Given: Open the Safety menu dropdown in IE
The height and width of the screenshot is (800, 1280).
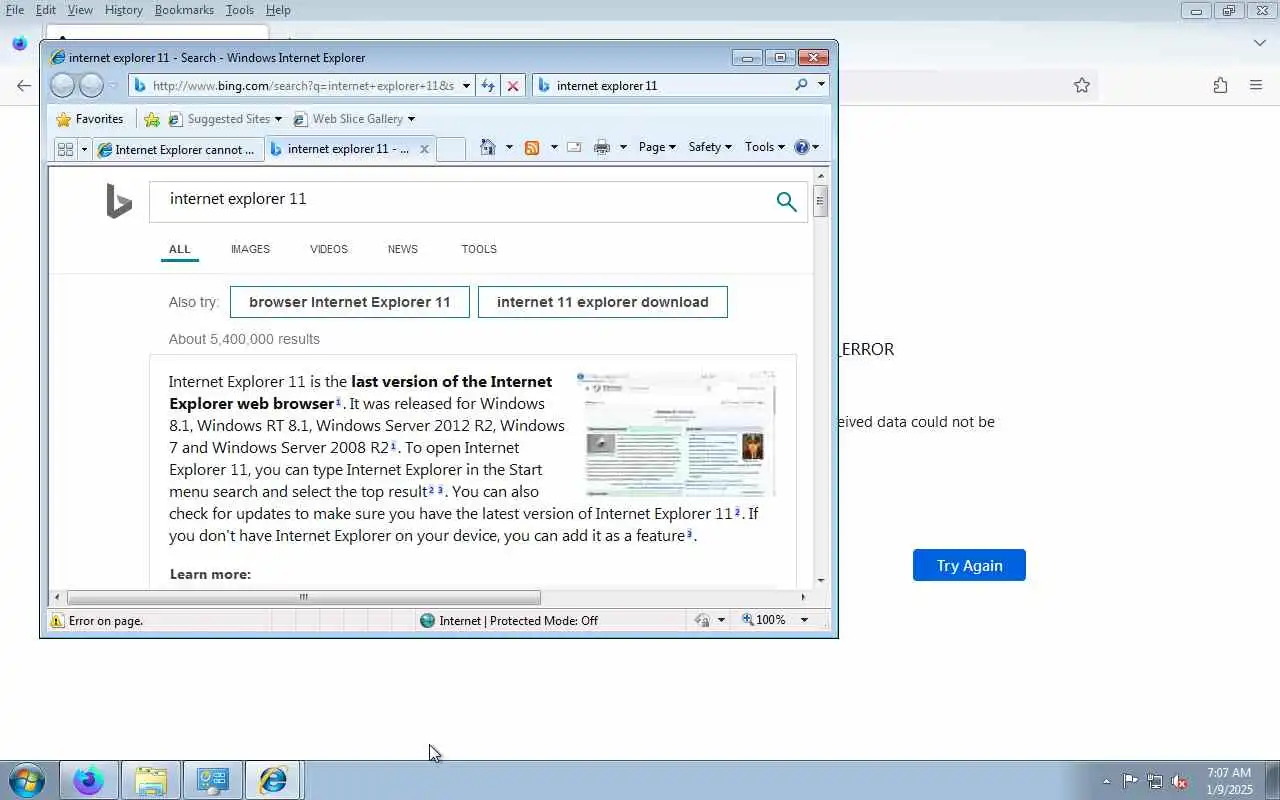Looking at the screenshot, I should (x=709, y=147).
